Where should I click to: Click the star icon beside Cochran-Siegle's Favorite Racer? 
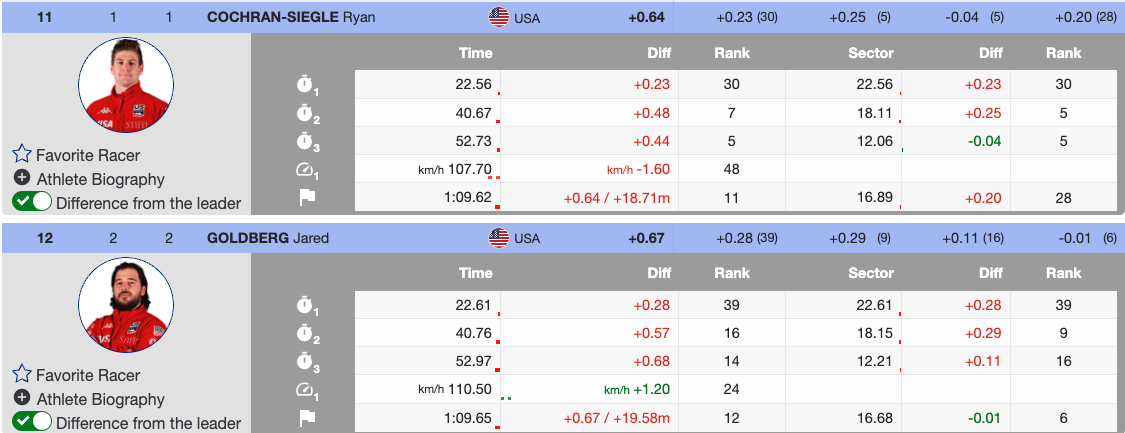[22, 155]
